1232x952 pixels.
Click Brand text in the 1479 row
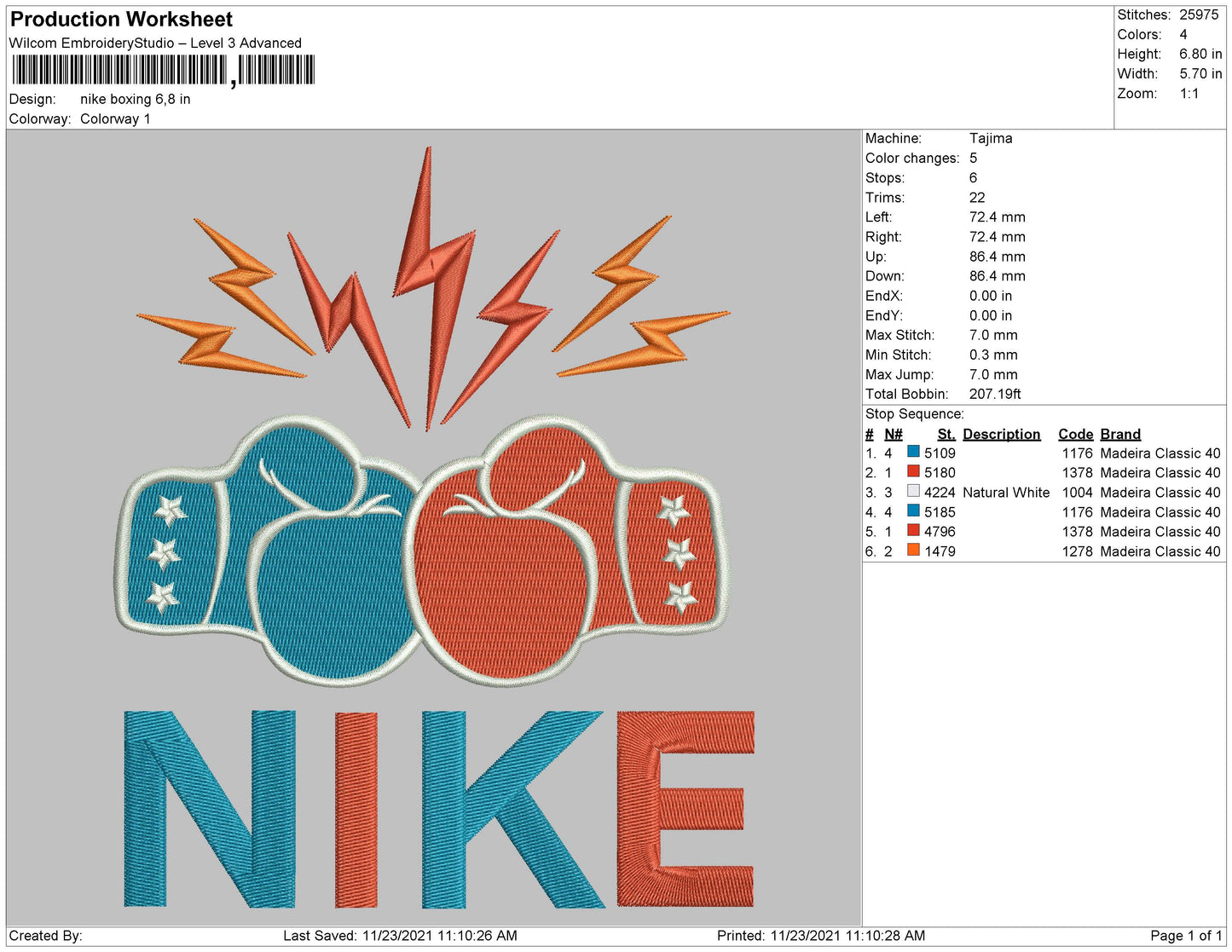(1160, 551)
